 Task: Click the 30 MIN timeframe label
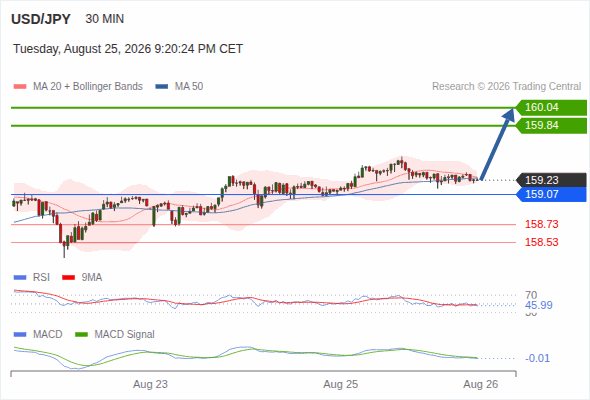pos(105,19)
